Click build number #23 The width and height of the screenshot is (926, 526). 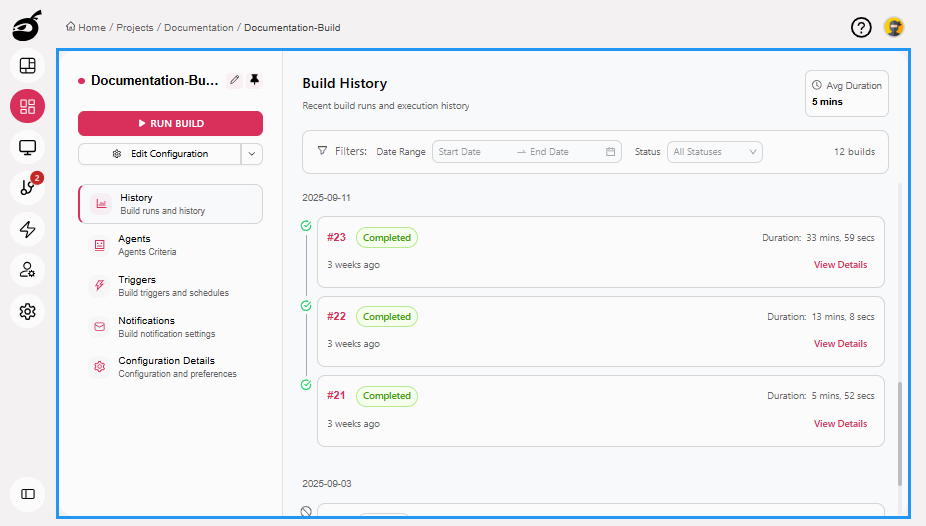336,237
